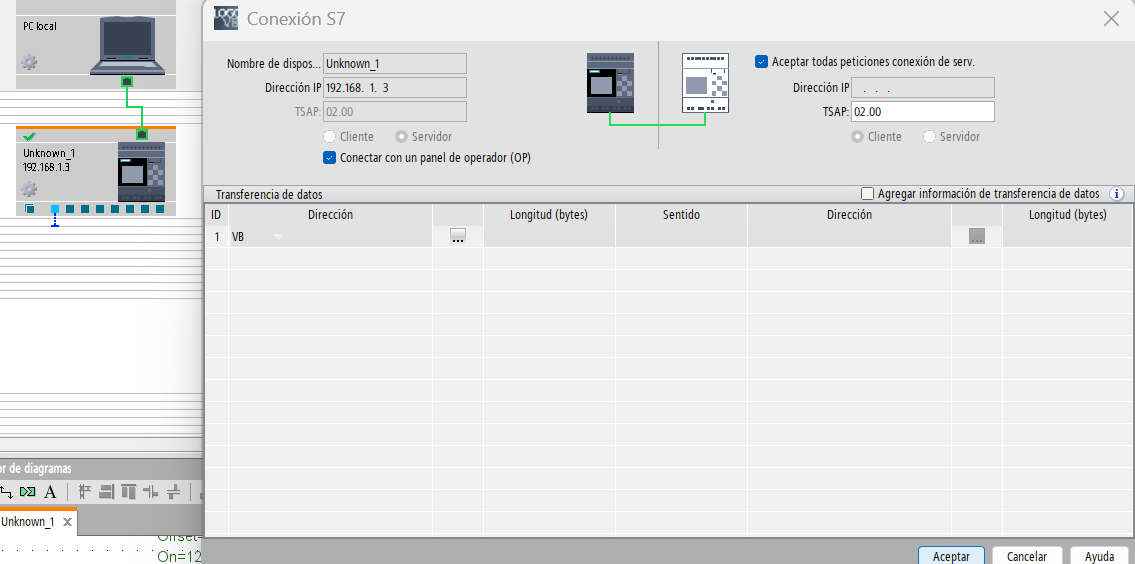Select the text A tool

click(50, 493)
